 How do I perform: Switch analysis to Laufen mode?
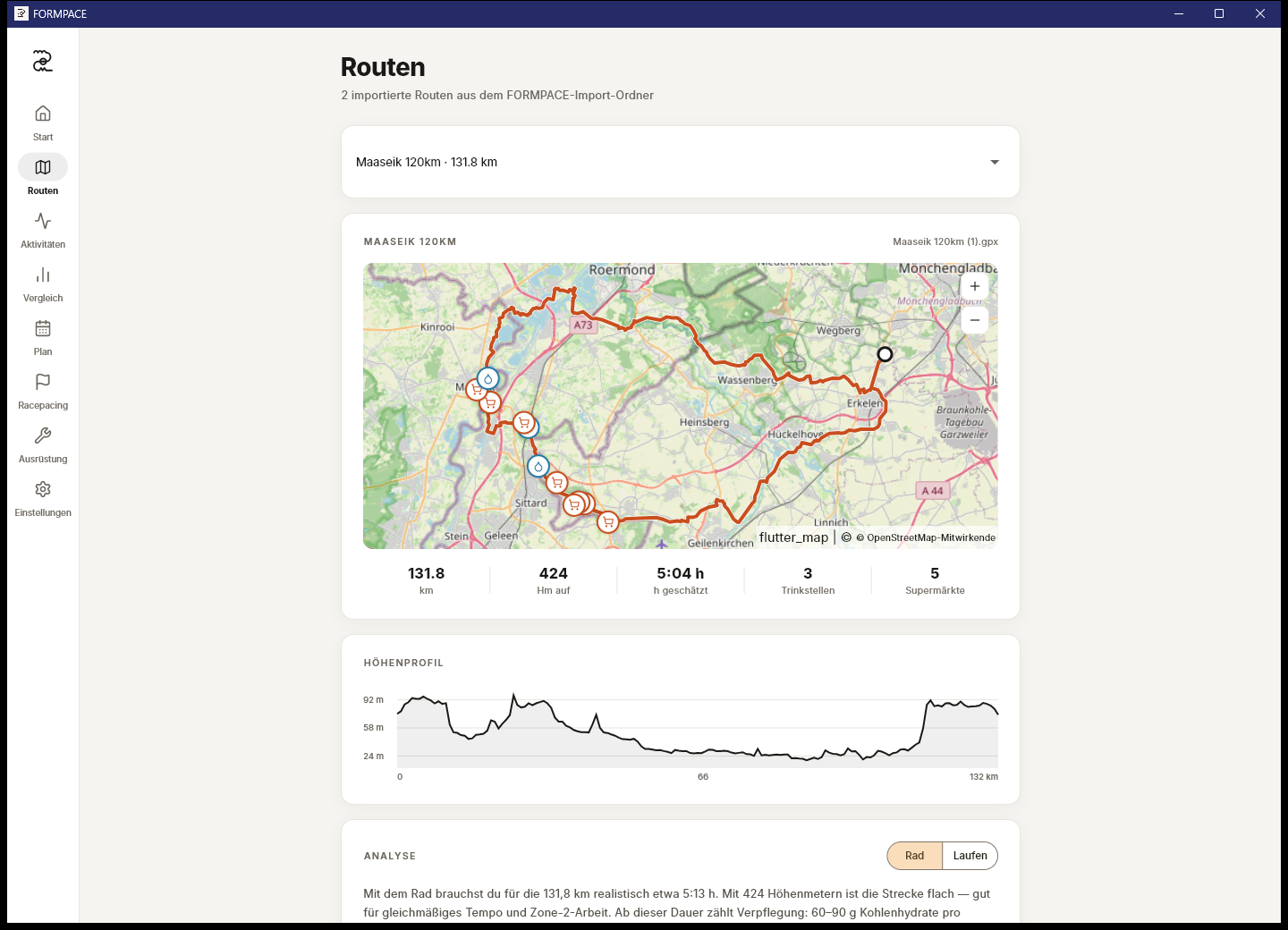click(970, 856)
